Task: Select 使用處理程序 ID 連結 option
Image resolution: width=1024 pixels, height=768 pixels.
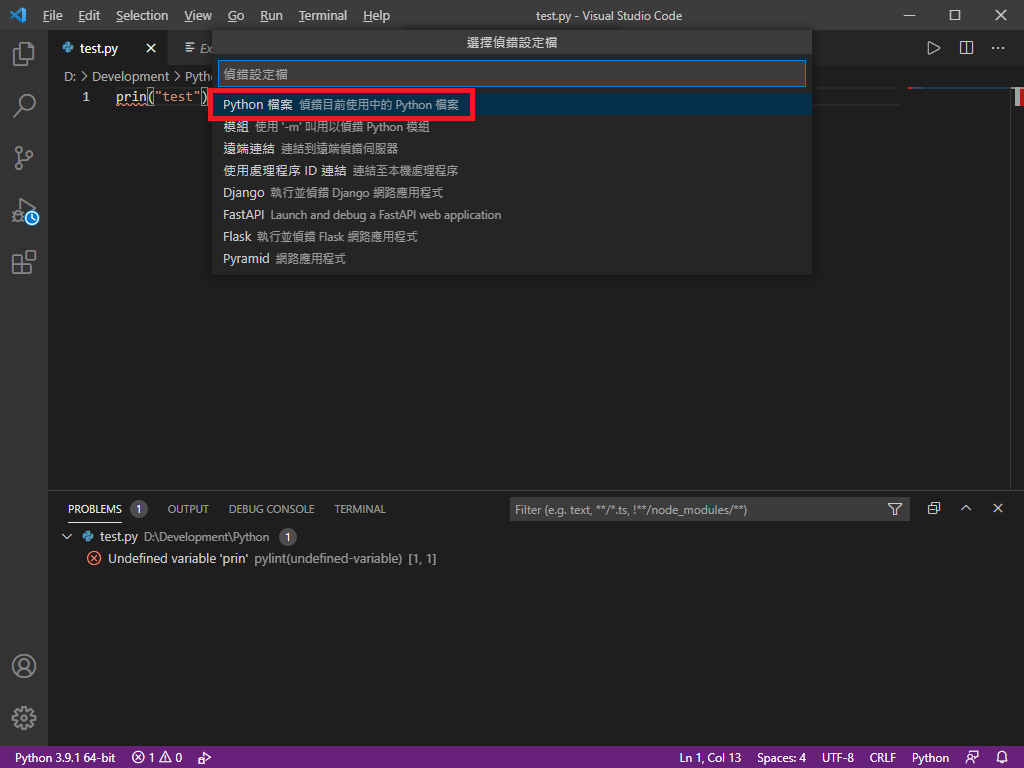Action: [512, 170]
